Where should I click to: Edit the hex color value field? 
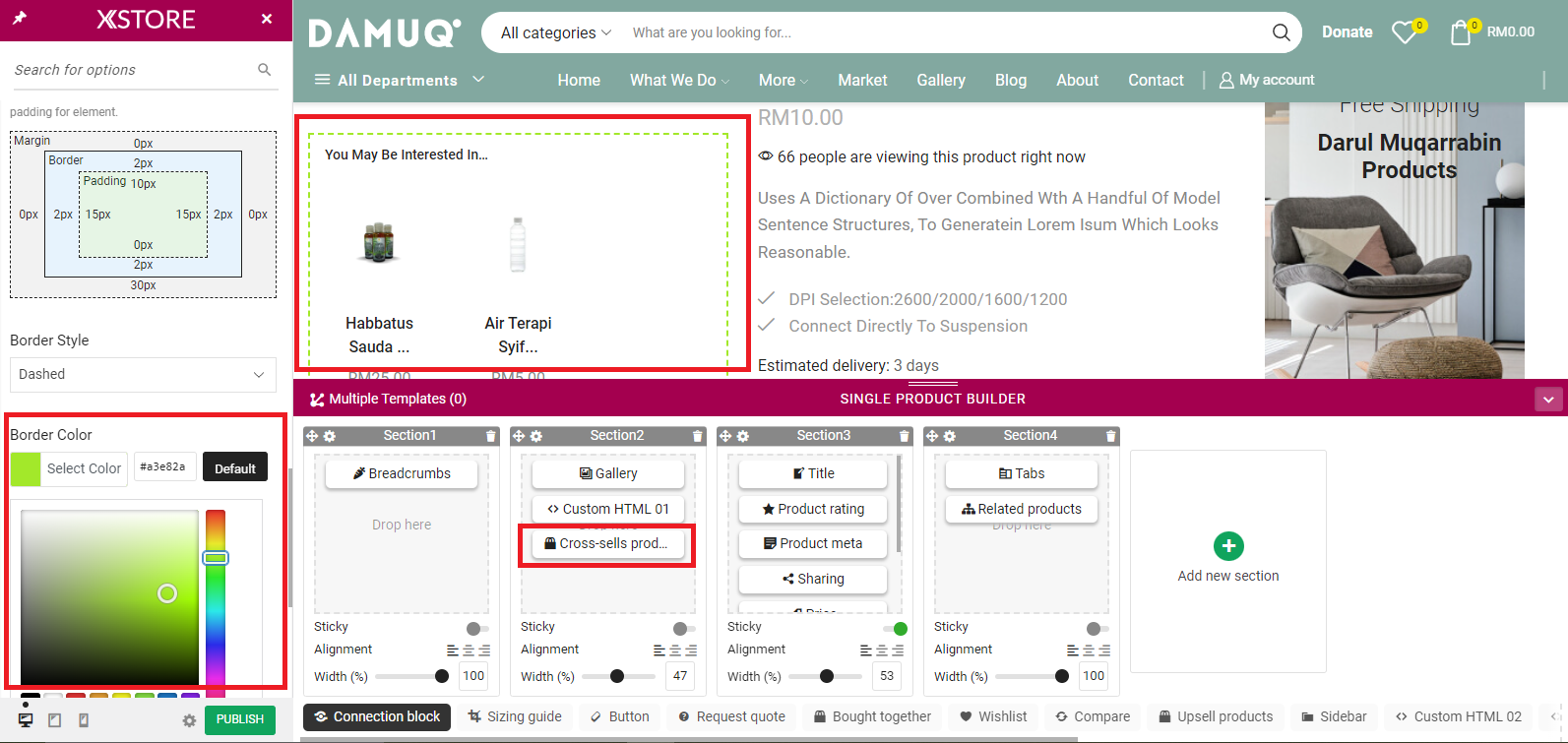coord(164,466)
